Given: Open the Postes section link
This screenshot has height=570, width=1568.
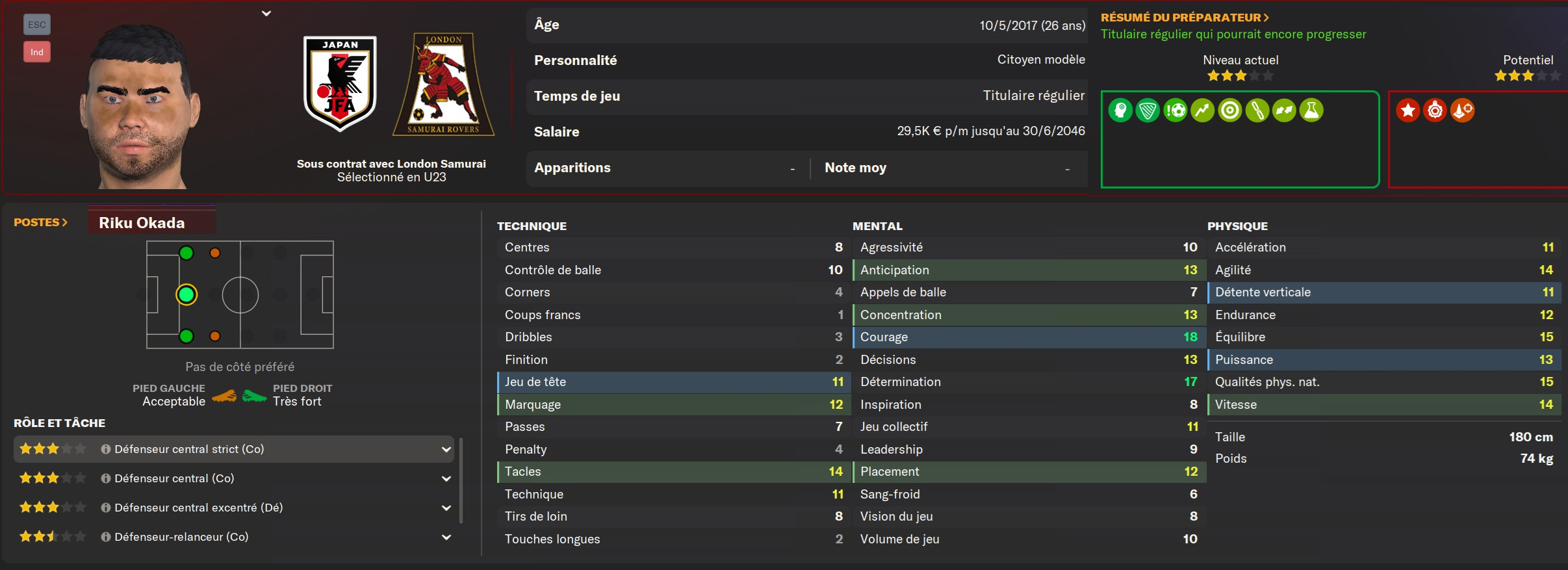Looking at the screenshot, I should 41,222.
